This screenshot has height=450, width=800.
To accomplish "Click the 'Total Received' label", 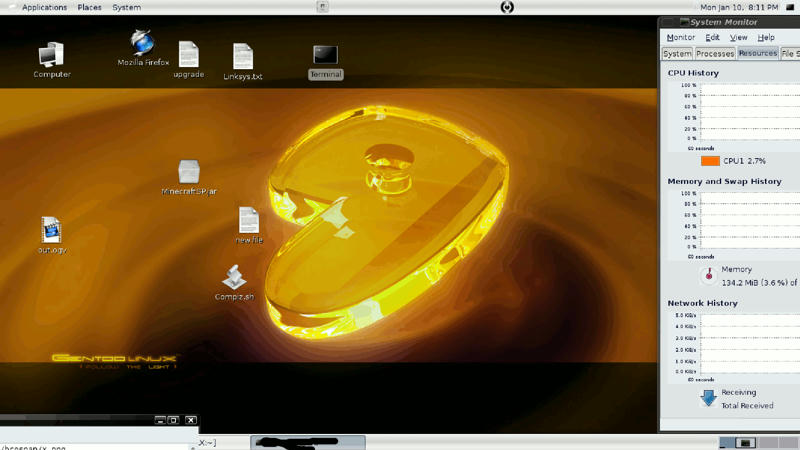I will pos(747,406).
